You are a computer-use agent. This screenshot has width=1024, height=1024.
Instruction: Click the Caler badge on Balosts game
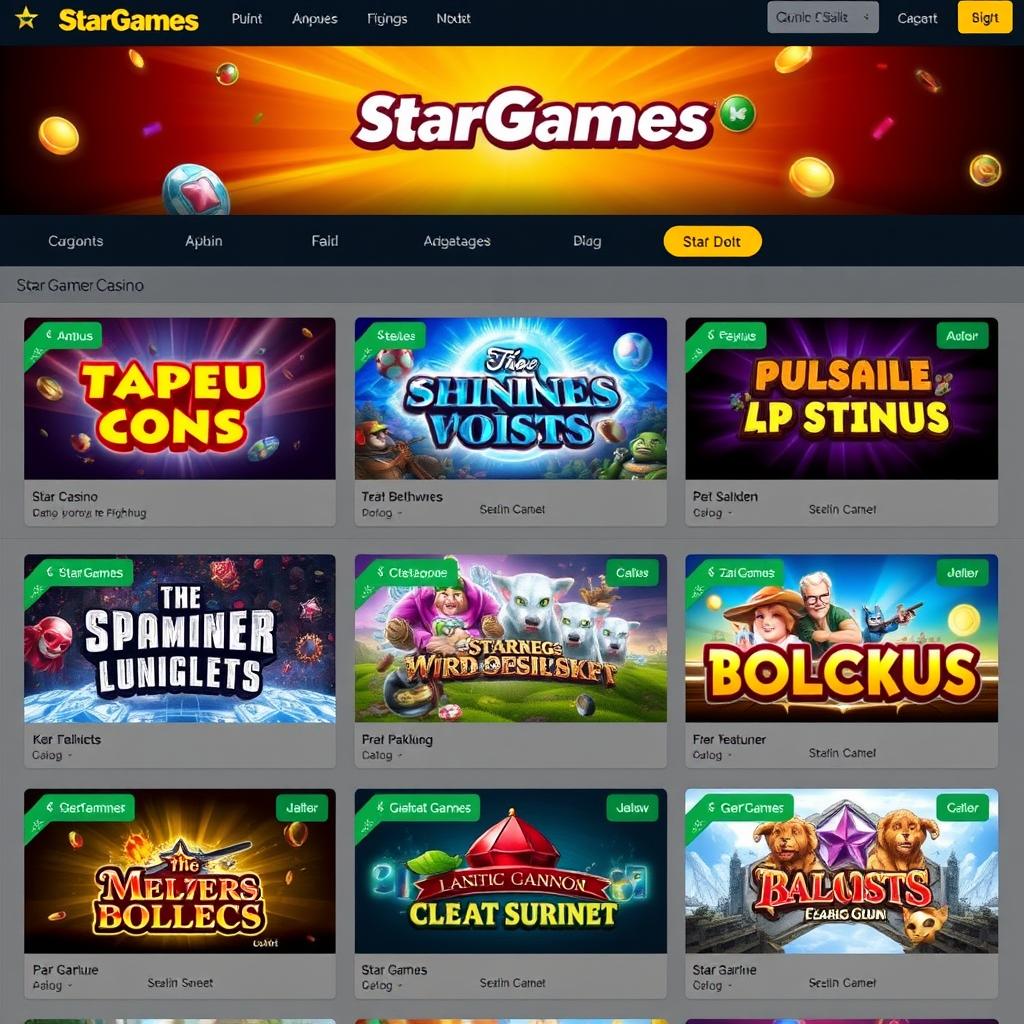(962, 808)
